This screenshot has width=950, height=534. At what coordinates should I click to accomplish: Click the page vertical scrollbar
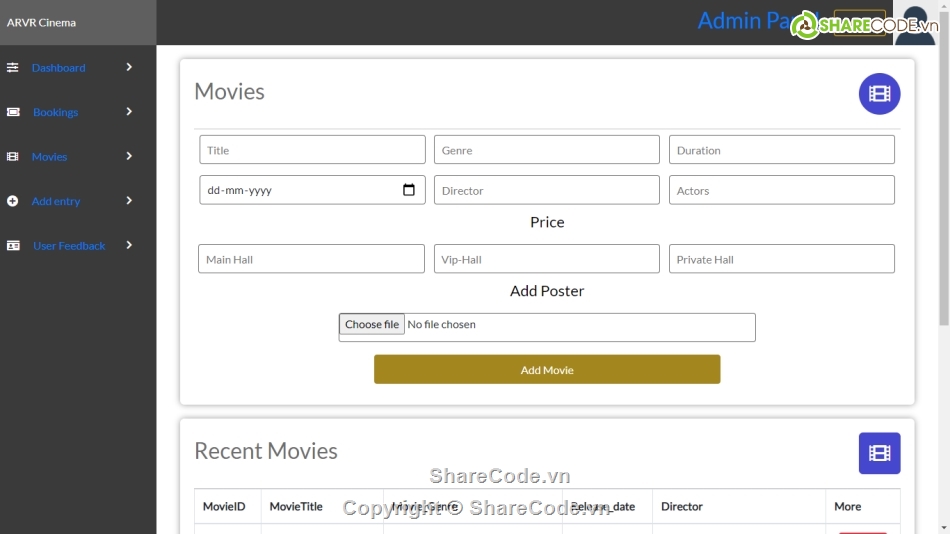point(943,200)
